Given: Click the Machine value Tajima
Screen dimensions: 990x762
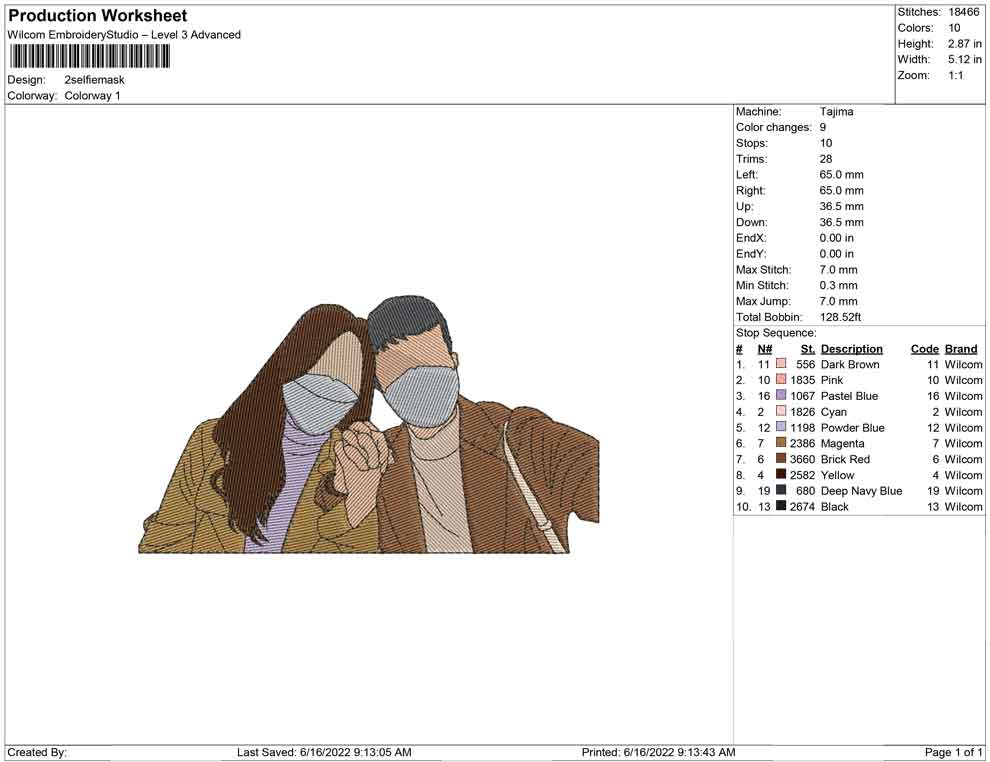Looking at the screenshot, I should coord(836,111).
